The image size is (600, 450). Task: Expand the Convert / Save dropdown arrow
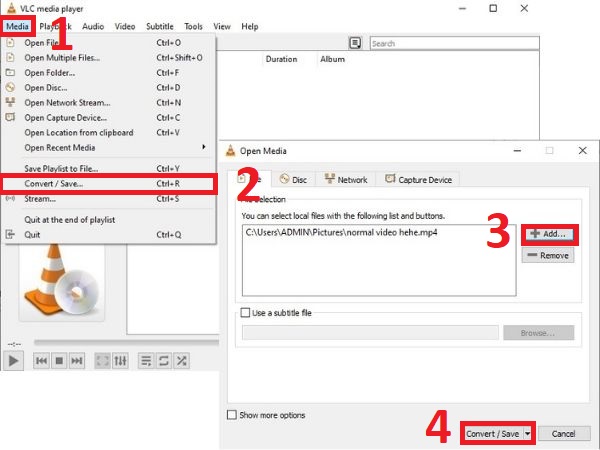pyautogui.click(x=528, y=434)
